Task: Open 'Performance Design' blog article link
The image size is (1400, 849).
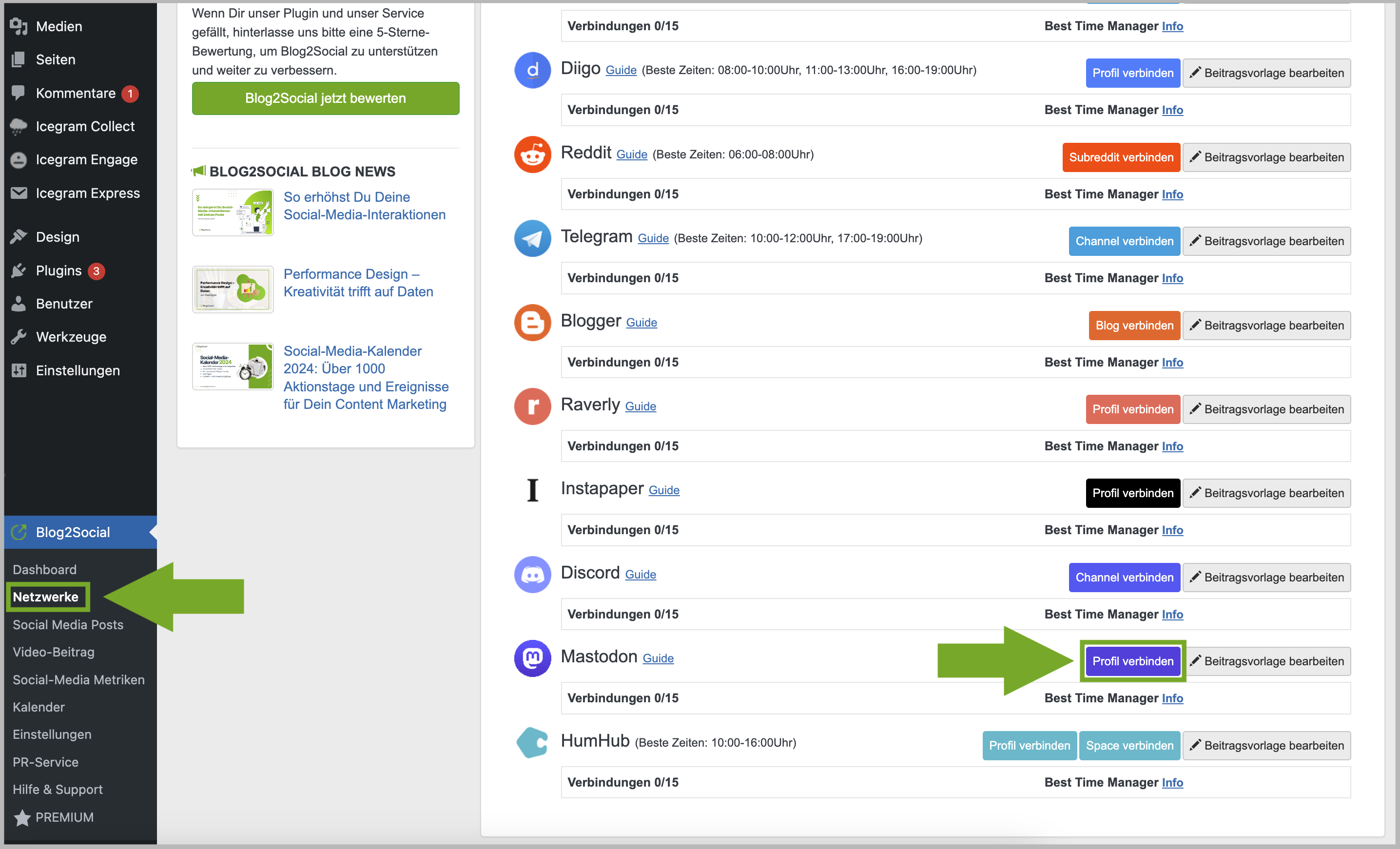Action: 358,283
